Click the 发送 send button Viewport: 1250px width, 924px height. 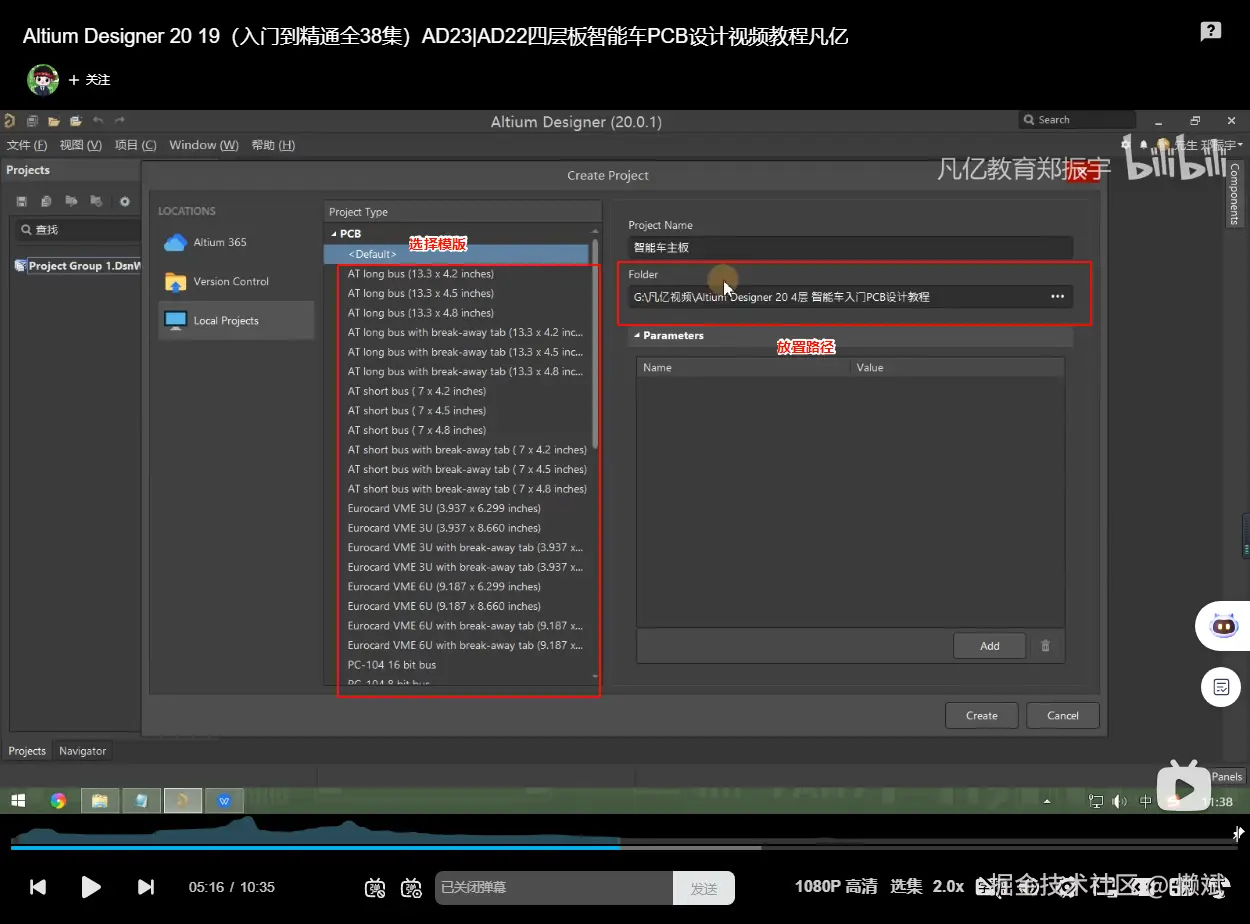(704, 888)
